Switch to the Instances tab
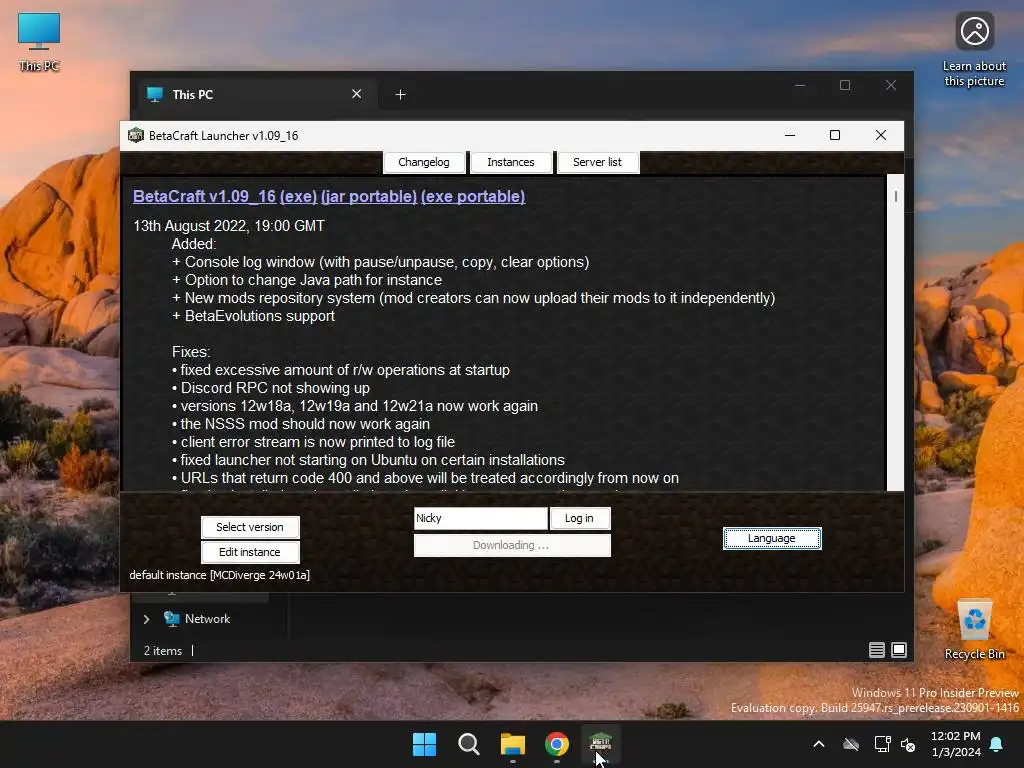 (x=511, y=162)
